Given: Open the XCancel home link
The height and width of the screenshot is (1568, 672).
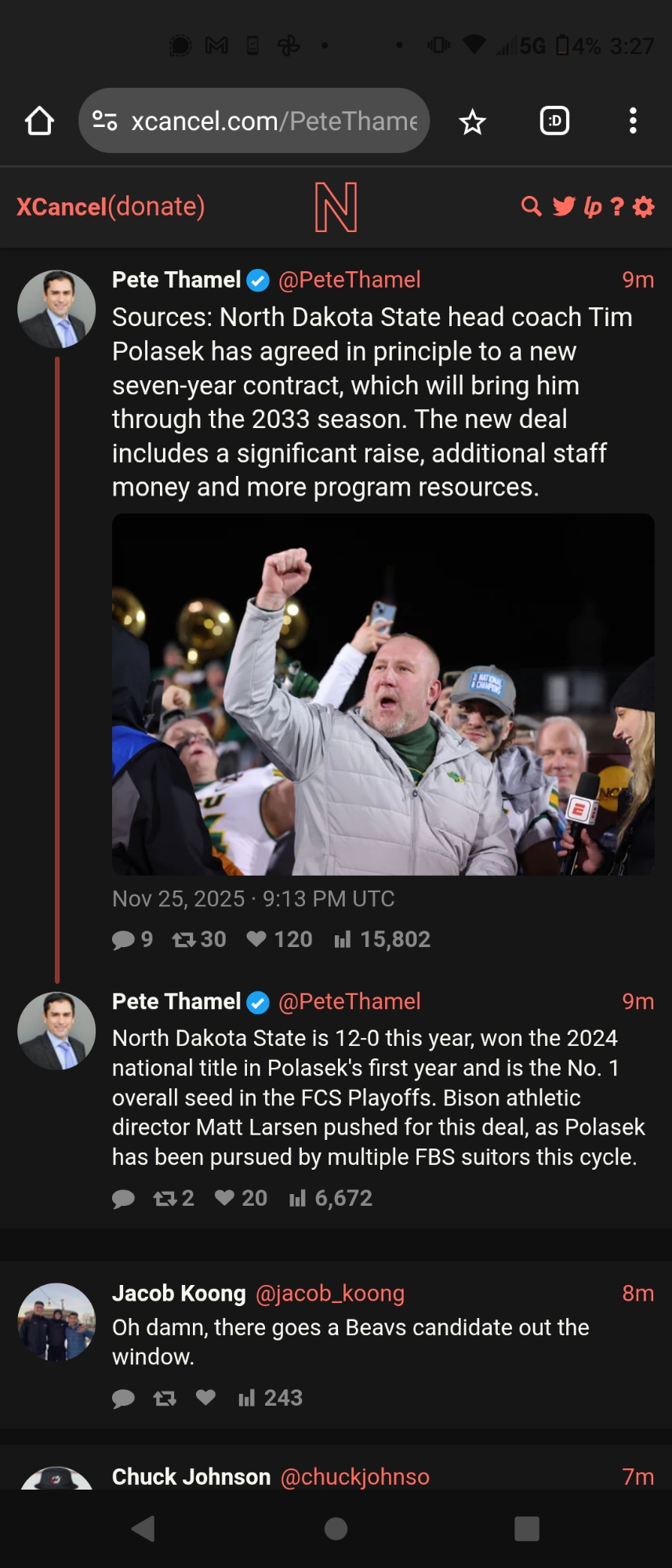Looking at the screenshot, I should [x=61, y=206].
